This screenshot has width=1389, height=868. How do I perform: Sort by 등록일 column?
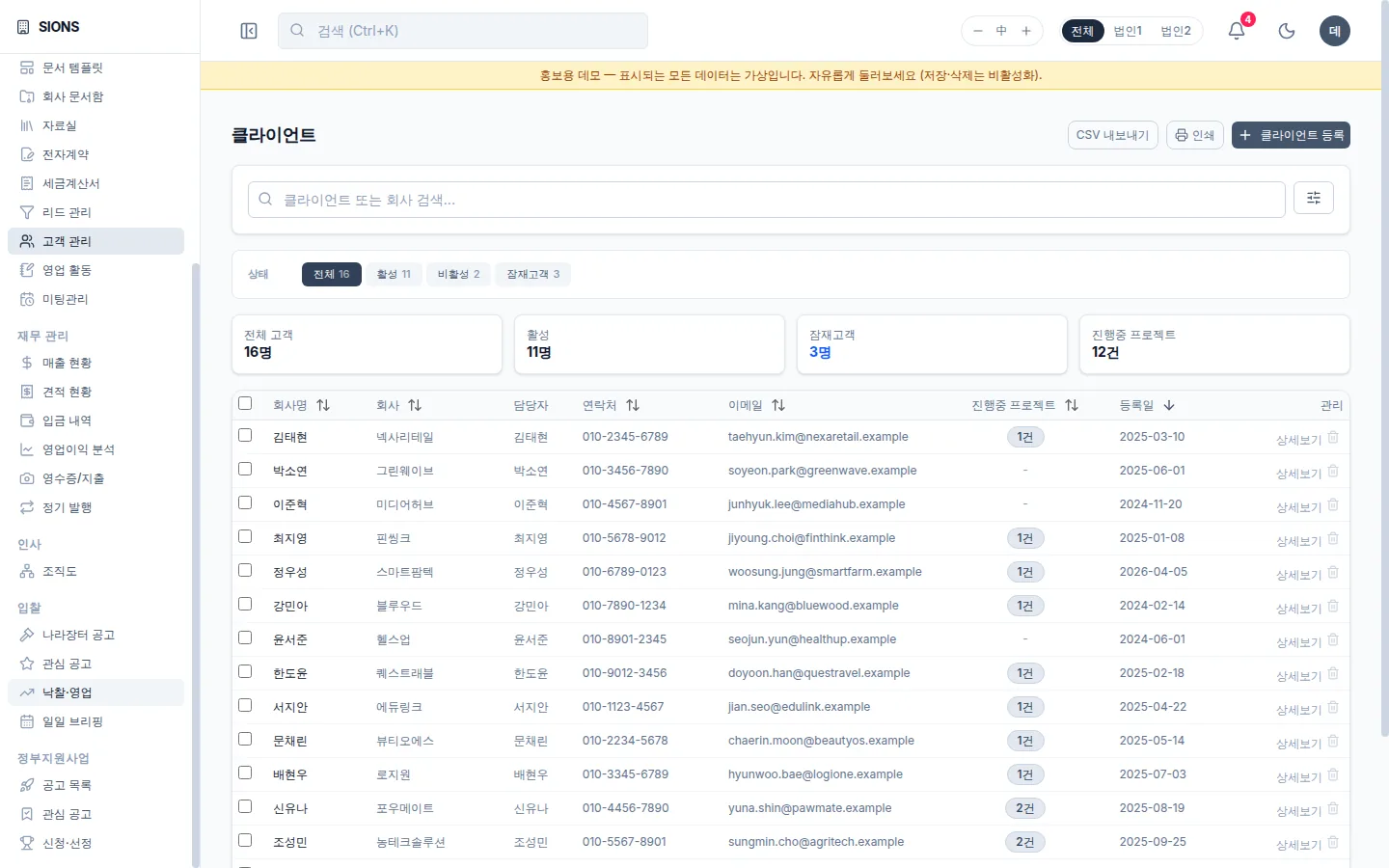tap(1147, 405)
